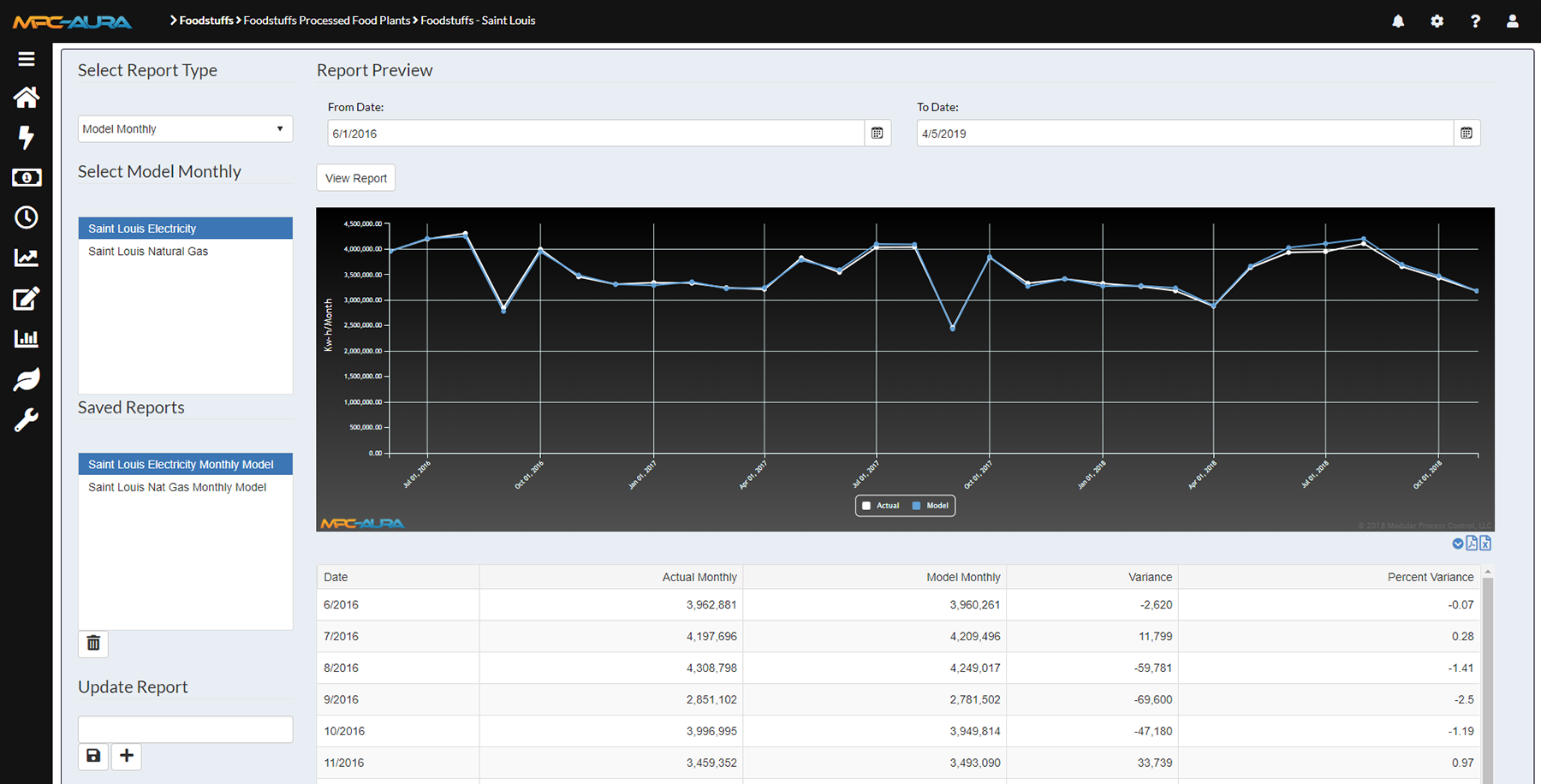1541x784 pixels.
Task: Open the clock history icon in sidebar
Action: coord(27,217)
